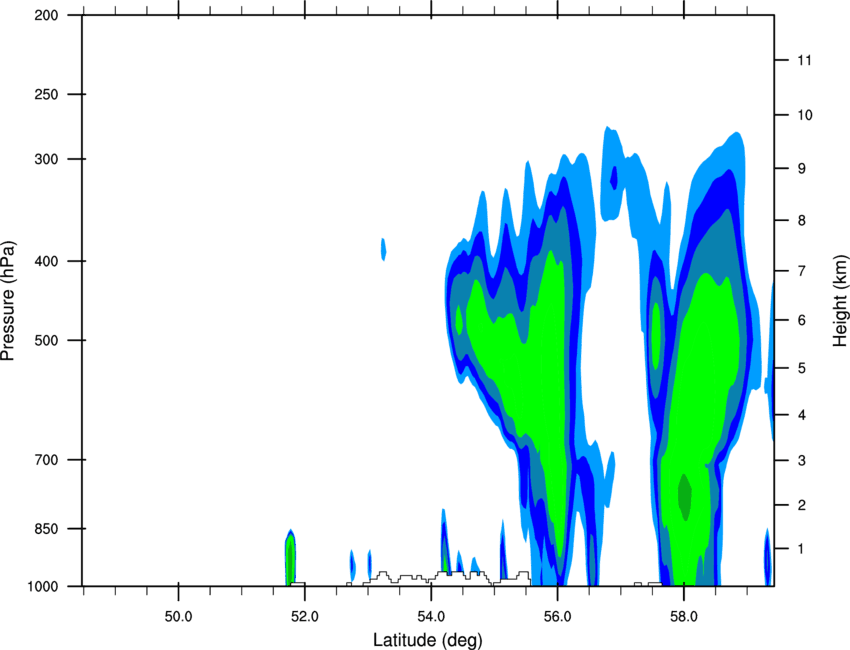The height and width of the screenshot is (650, 850).
Task: Select the 700 pressure tick label
Action: [46, 460]
